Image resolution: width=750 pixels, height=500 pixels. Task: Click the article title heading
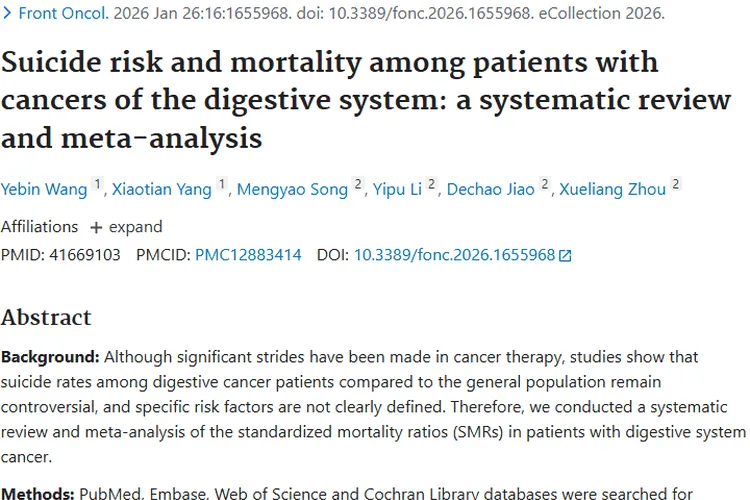coord(330,99)
